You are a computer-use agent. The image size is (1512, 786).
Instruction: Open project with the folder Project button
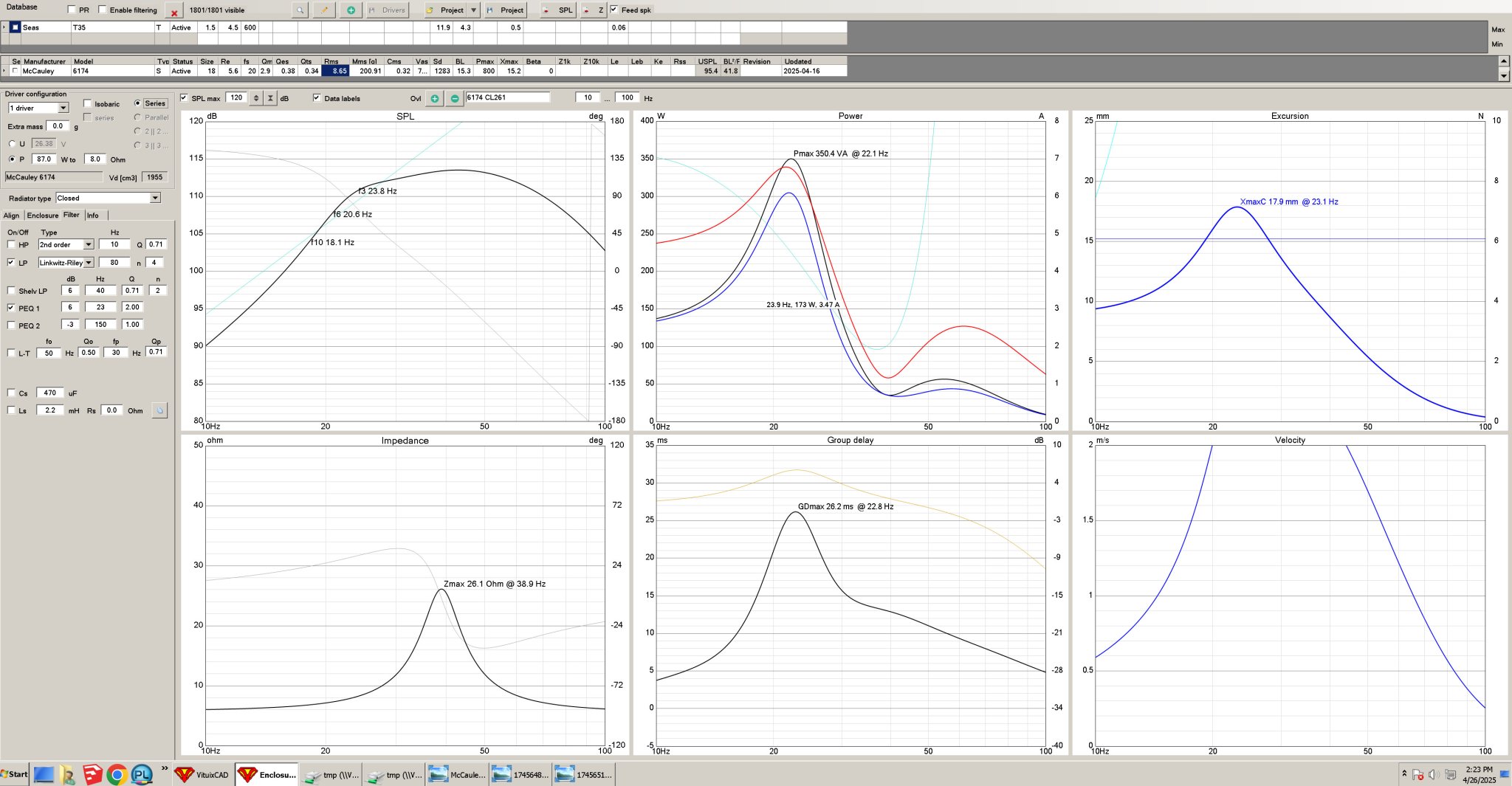[x=445, y=10]
